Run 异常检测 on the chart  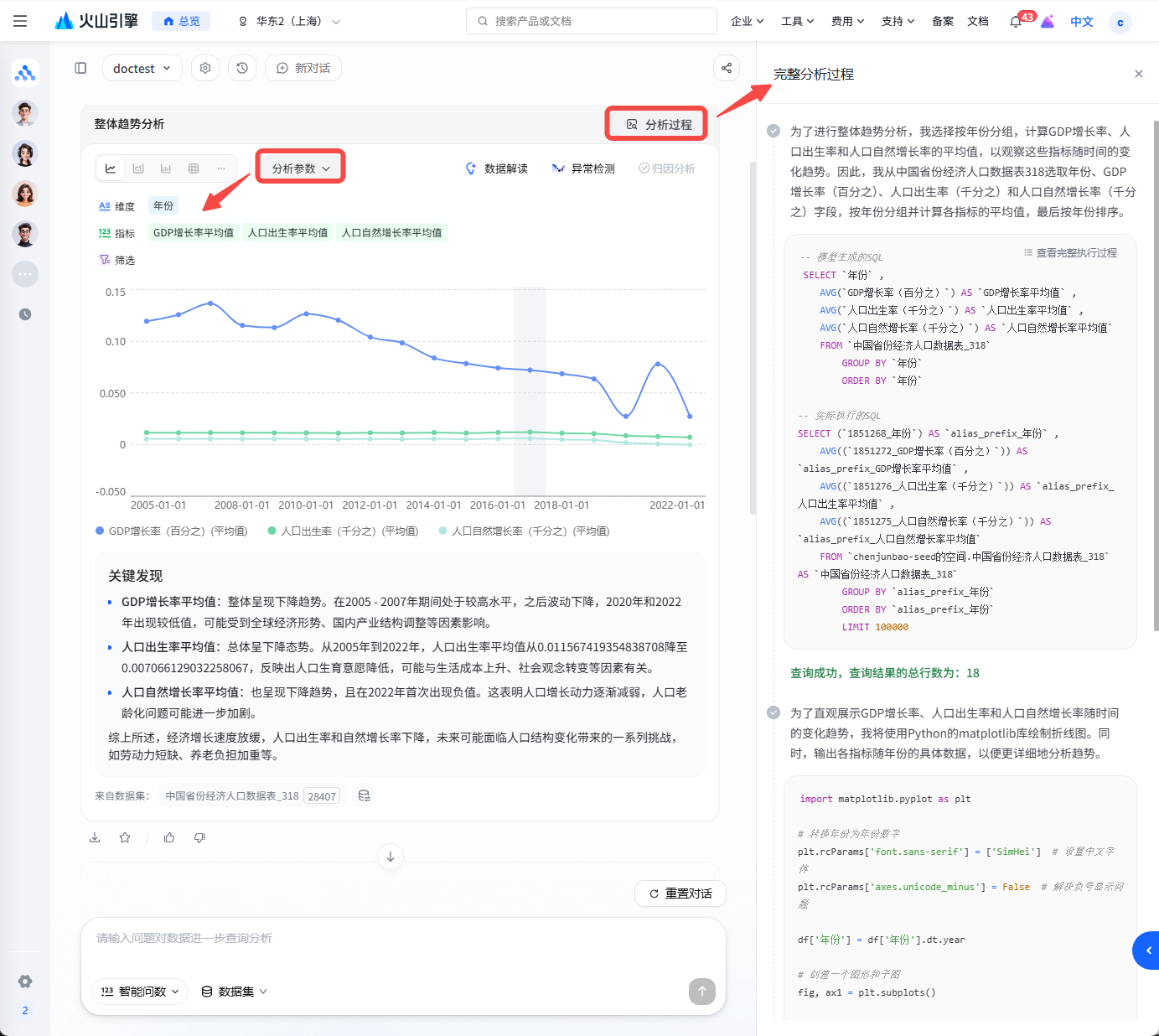(583, 168)
